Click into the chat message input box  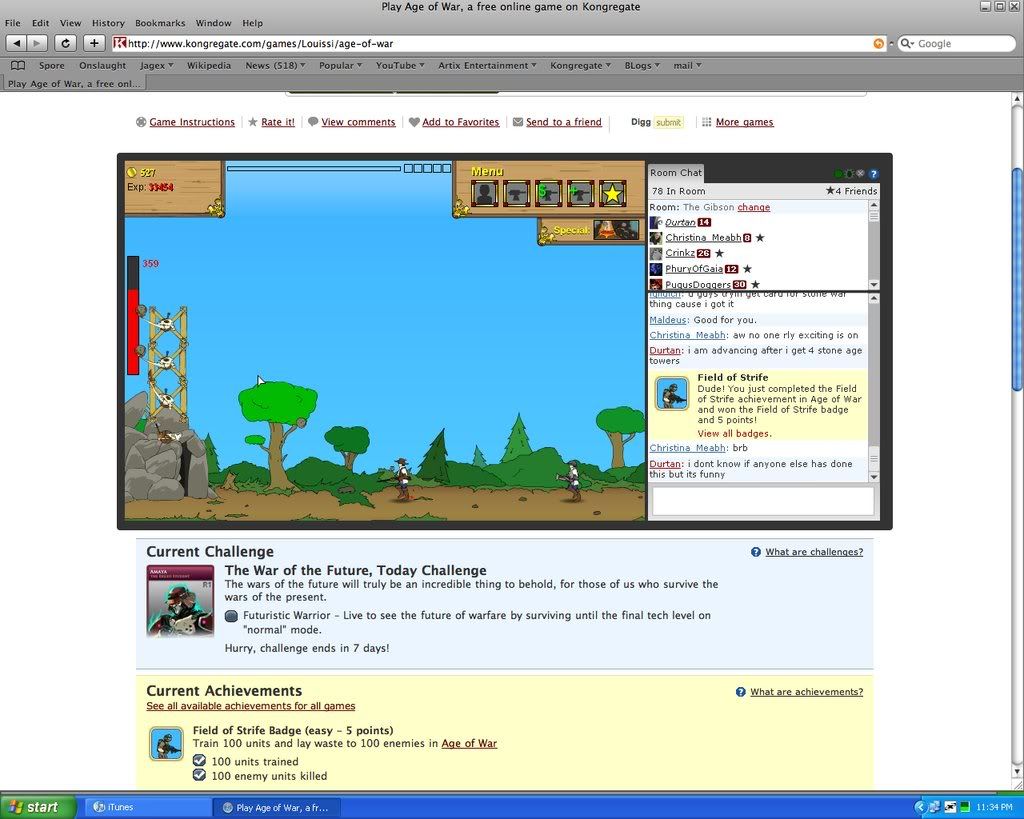coord(763,502)
